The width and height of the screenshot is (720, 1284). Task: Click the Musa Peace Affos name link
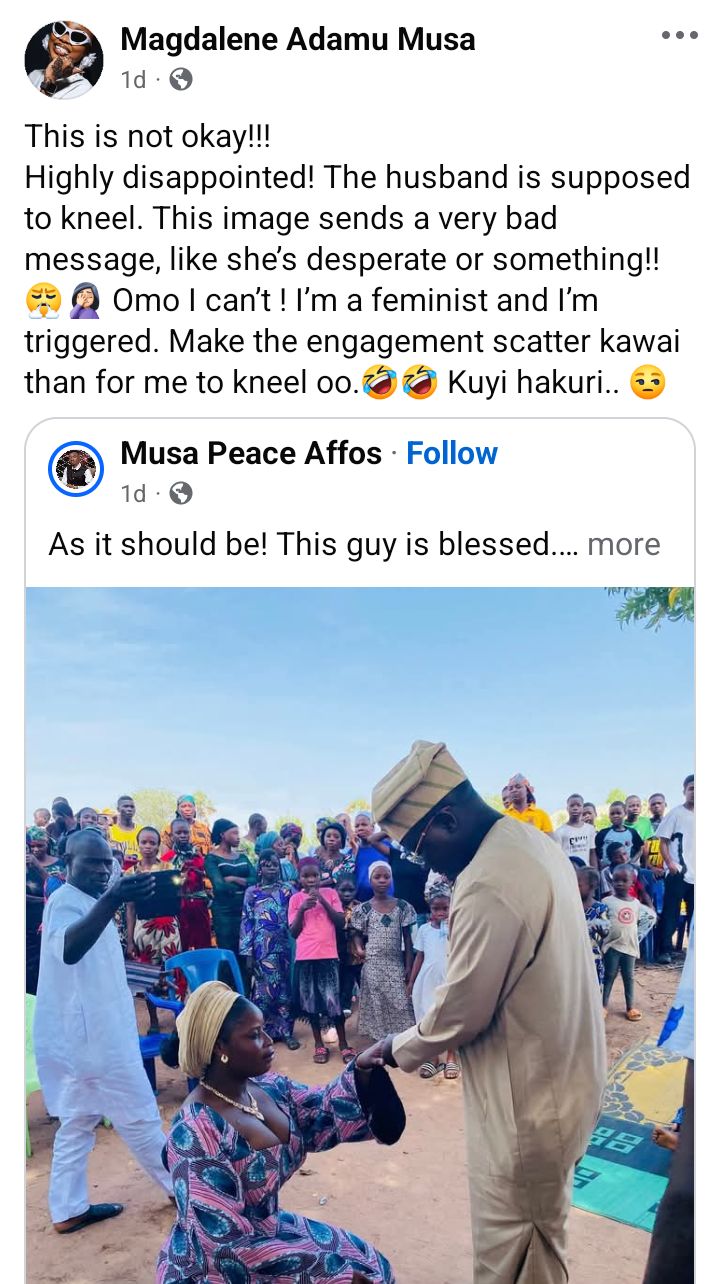click(x=251, y=453)
